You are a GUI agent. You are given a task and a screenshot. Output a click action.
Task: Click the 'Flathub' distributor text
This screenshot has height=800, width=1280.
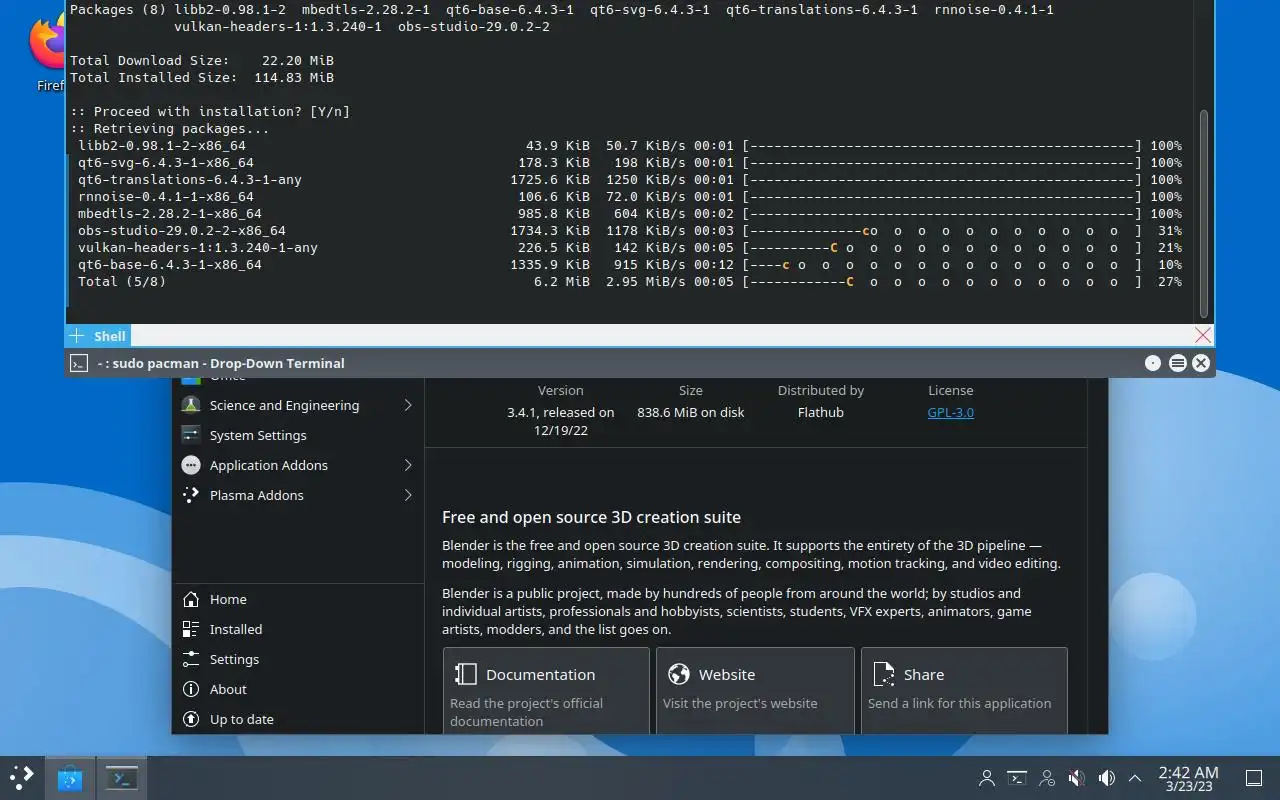[x=821, y=412]
